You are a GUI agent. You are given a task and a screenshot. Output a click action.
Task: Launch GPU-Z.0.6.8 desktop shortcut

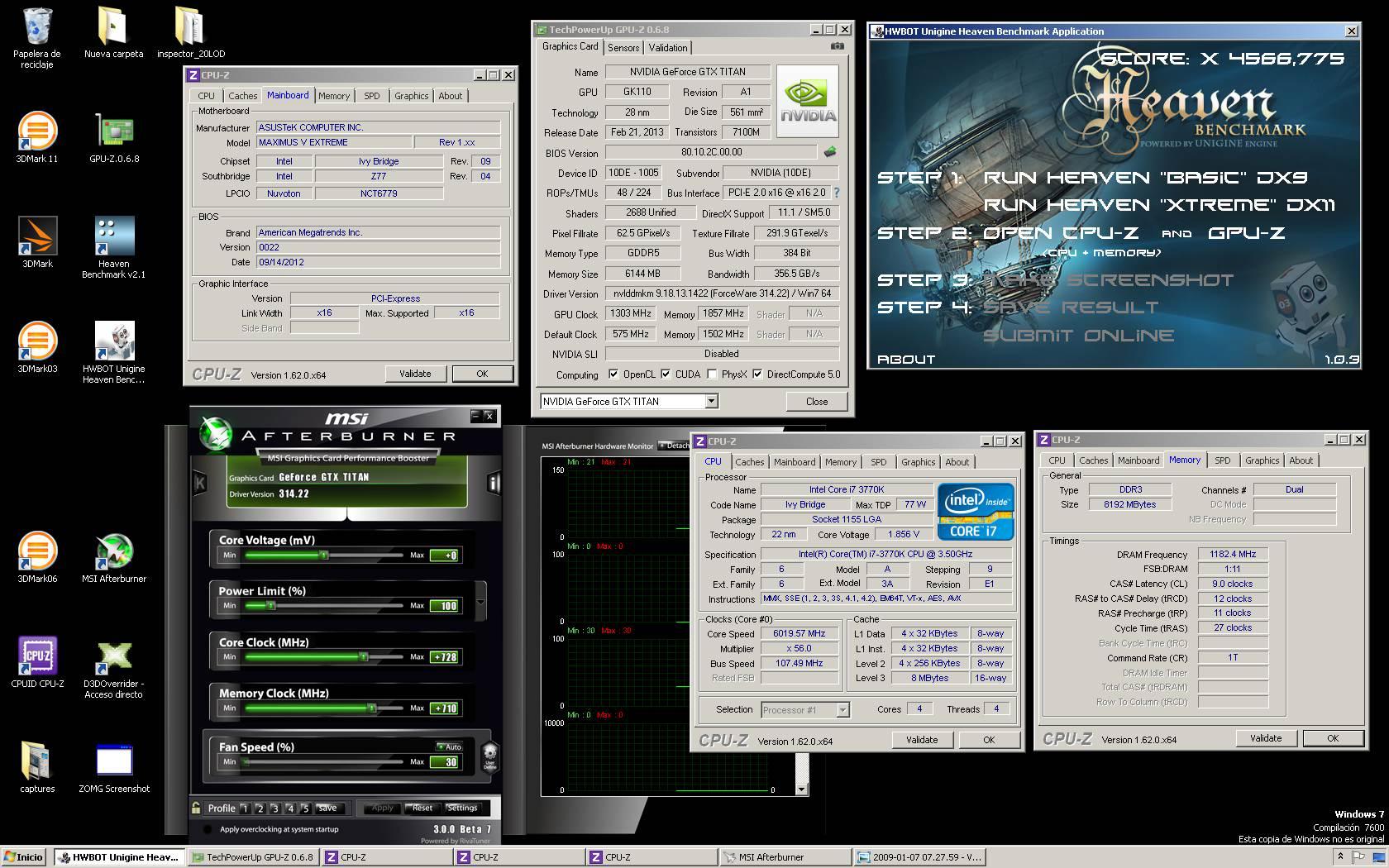click(114, 136)
